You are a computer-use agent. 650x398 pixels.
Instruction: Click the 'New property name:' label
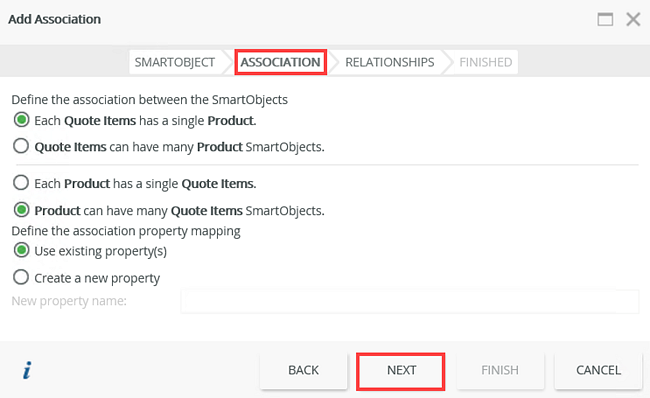(x=69, y=301)
